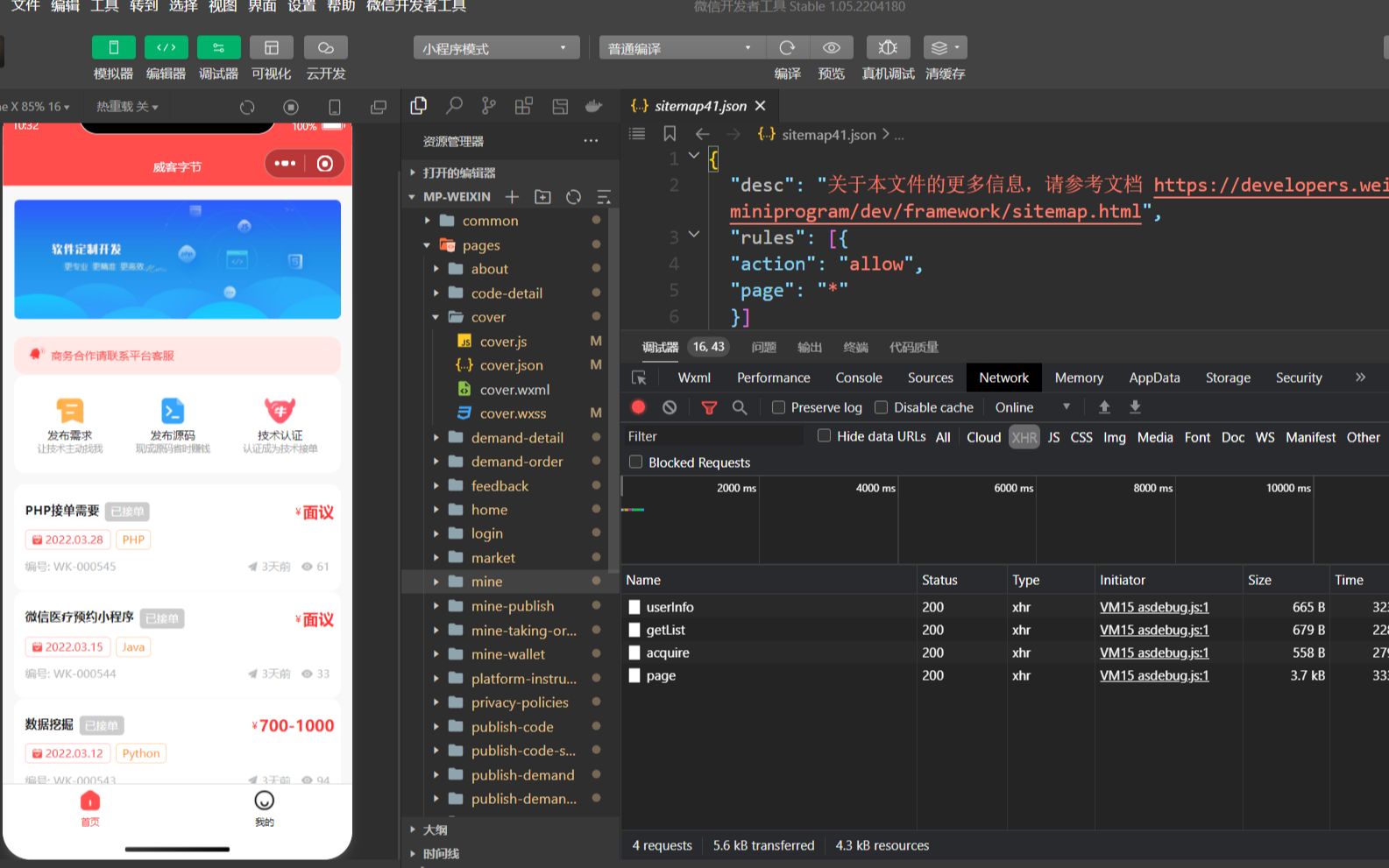Open the 普通编译 compile mode dropdown
Screen dimensions: 1389x868
(x=682, y=48)
